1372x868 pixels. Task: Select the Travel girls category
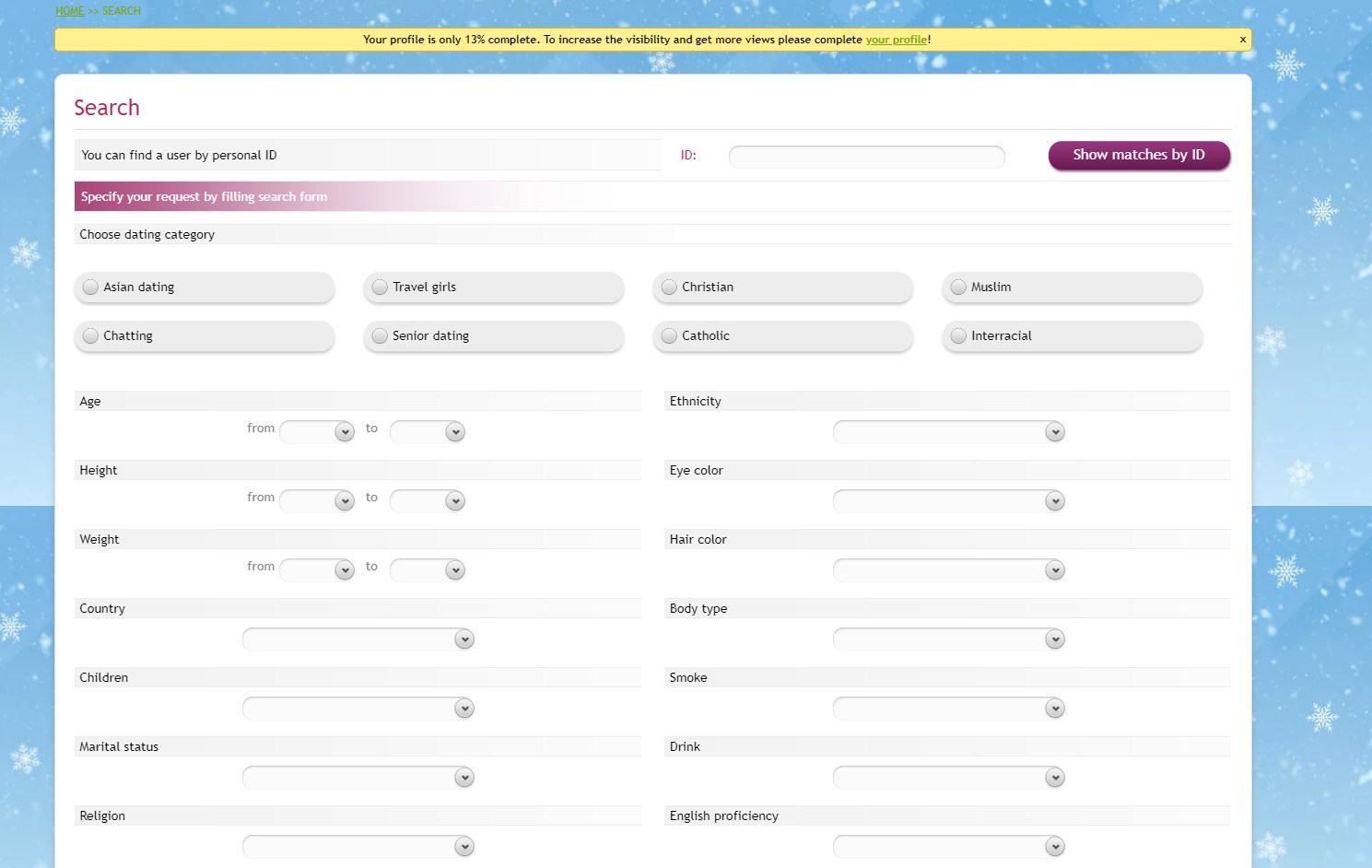(493, 287)
